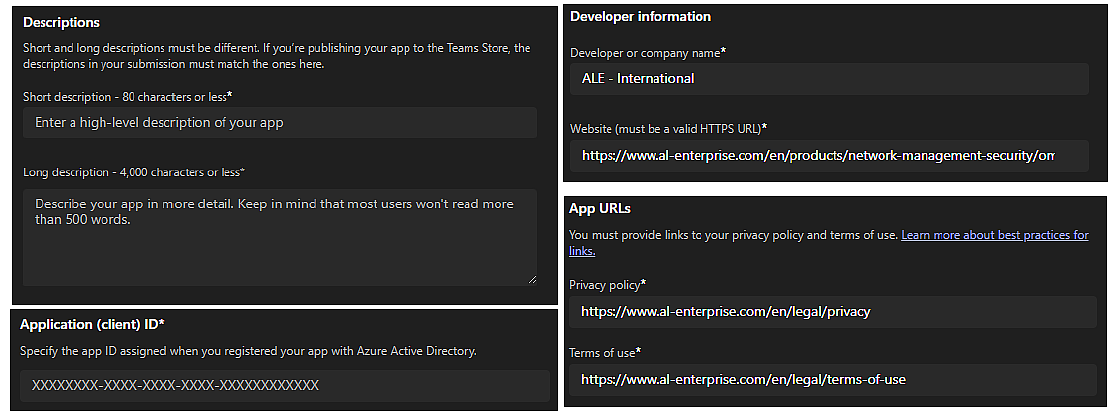The width and height of the screenshot is (1116, 417).
Task: Click the Long description field label
Action: [133, 172]
